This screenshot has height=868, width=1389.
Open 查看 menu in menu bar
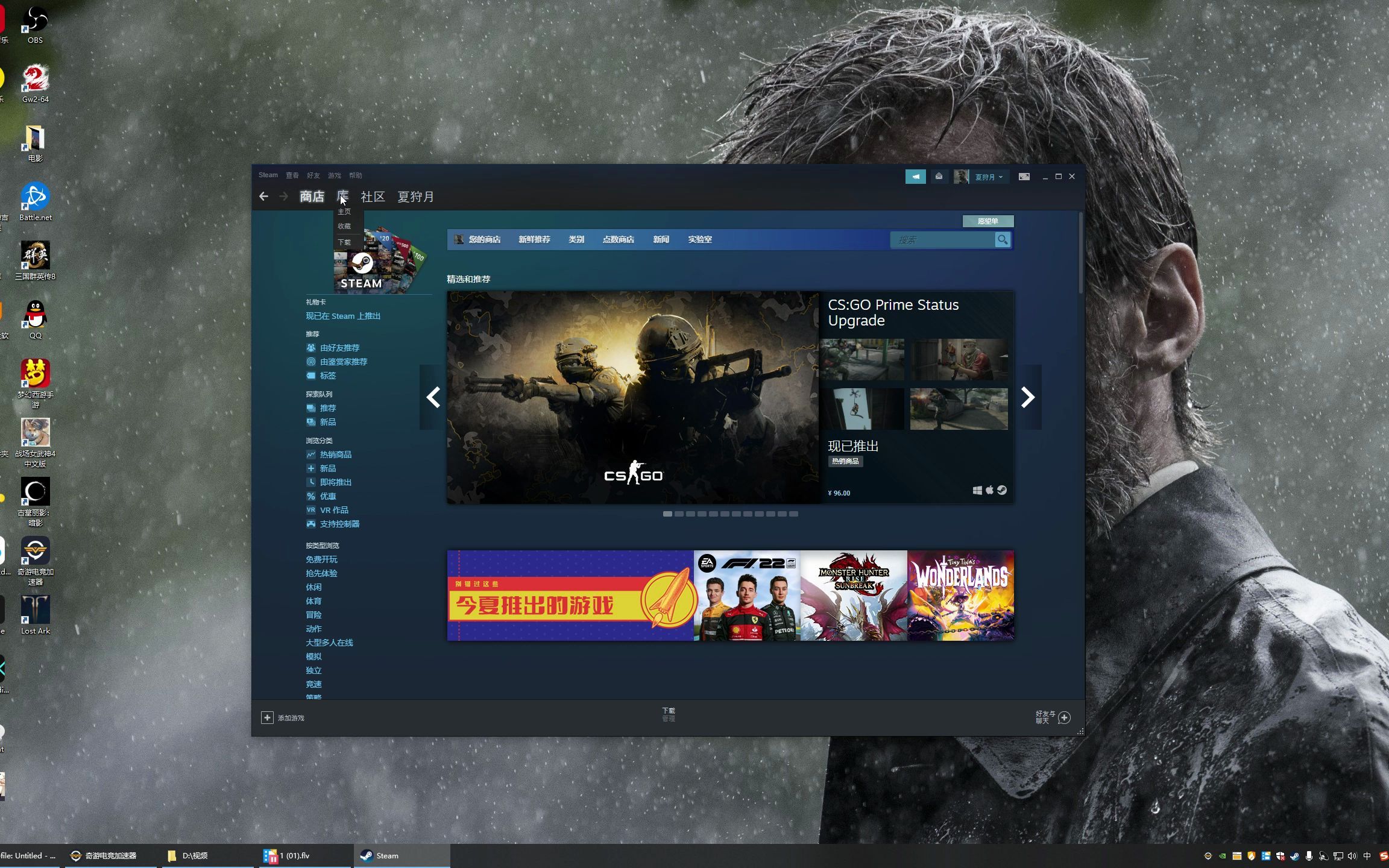click(x=292, y=175)
